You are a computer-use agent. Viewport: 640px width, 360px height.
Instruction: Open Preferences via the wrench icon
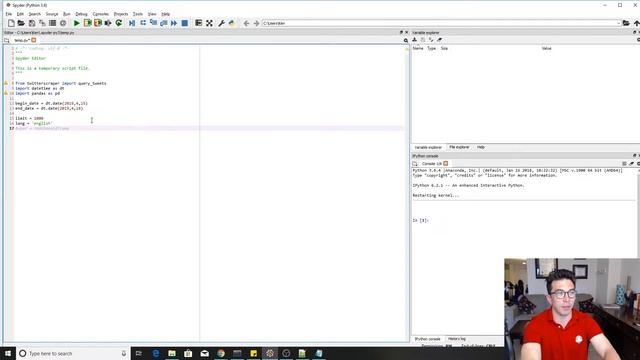tap(221, 23)
